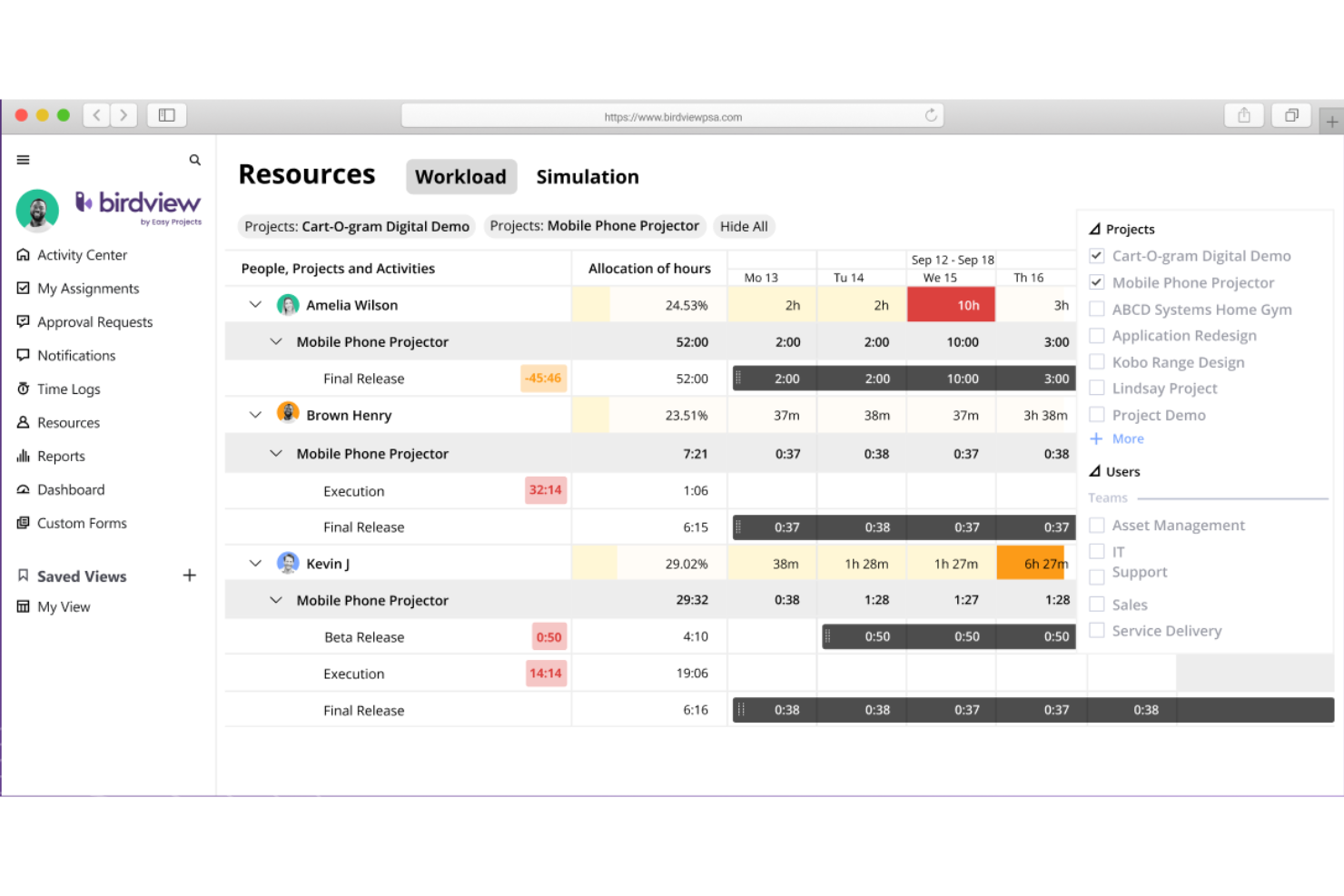This screenshot has height=896, width=1344.
Task: Open new browser tab with plus button
Action: (1331, 121)
